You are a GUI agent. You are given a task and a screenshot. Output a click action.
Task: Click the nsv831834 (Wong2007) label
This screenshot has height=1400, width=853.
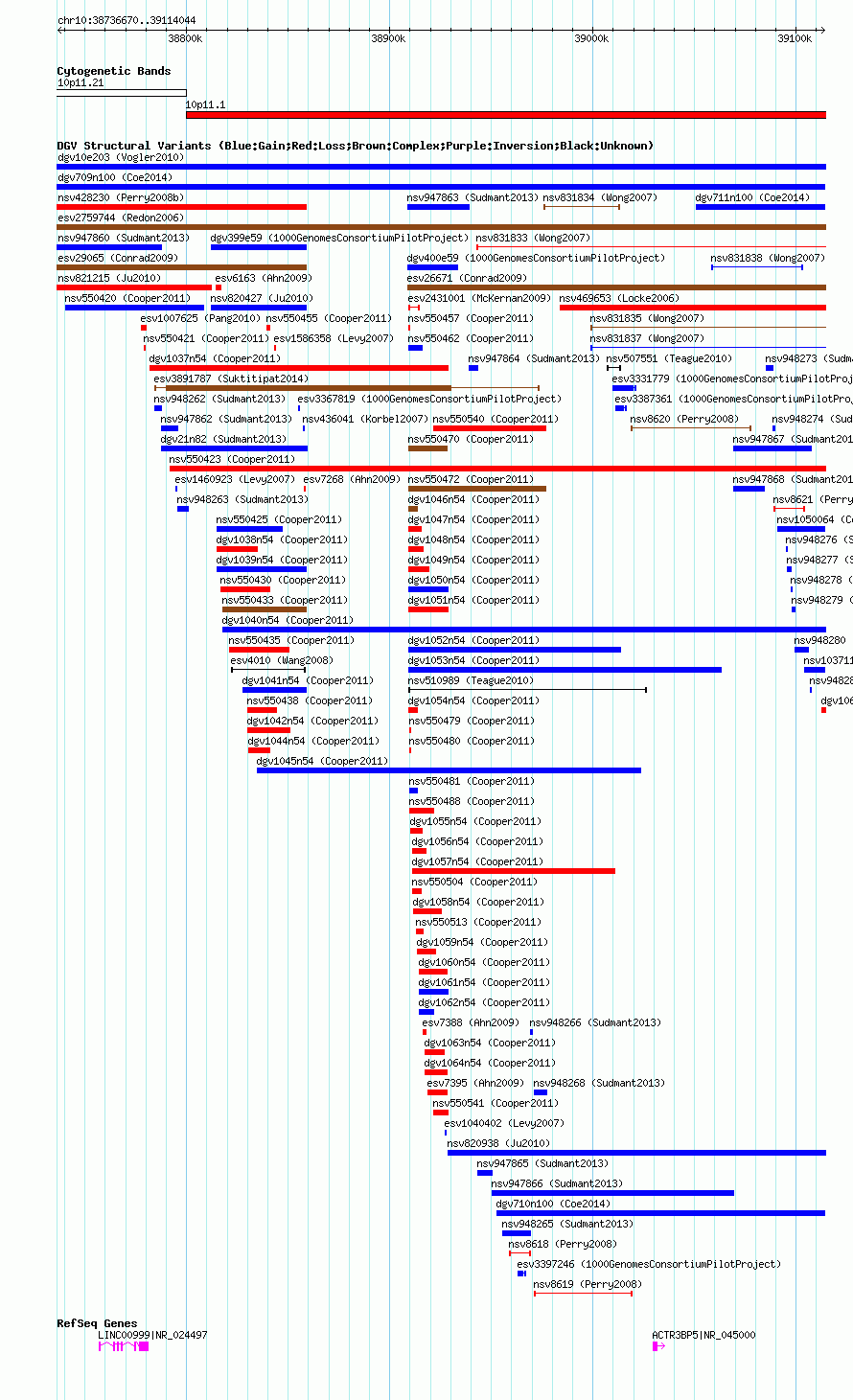(600, 197)
